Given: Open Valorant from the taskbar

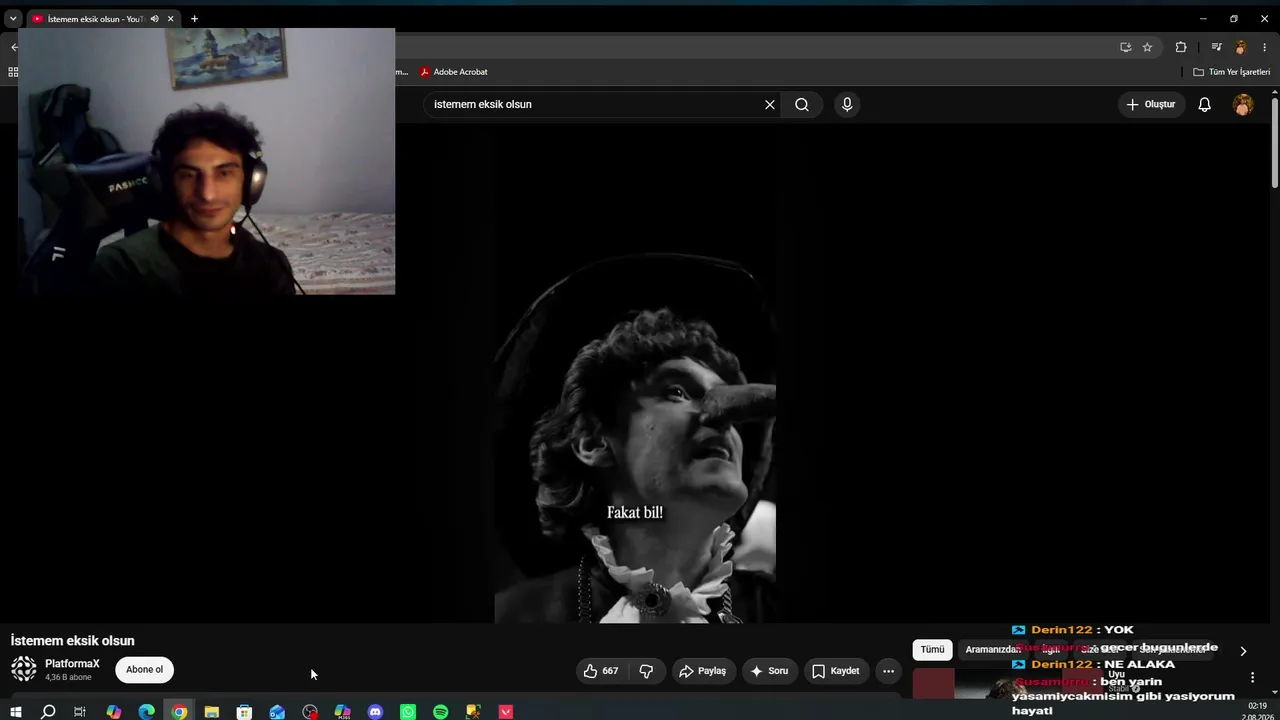Looking at the screenshot, I should pos(506,712).
